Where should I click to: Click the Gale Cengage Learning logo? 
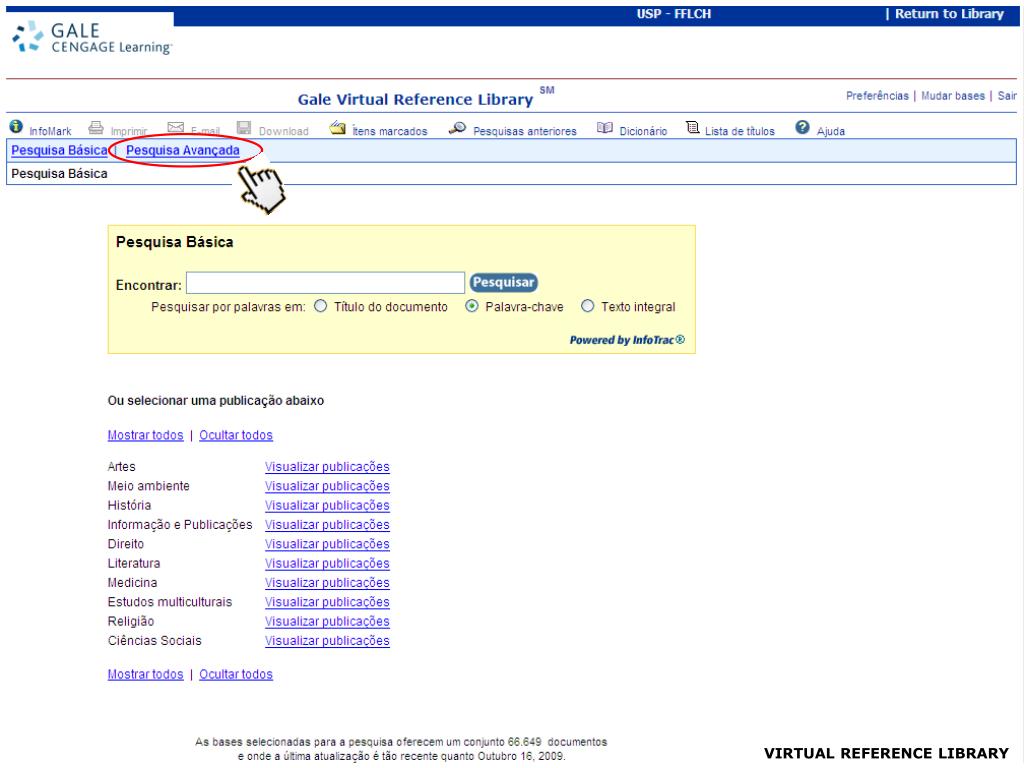coord(92,38)
